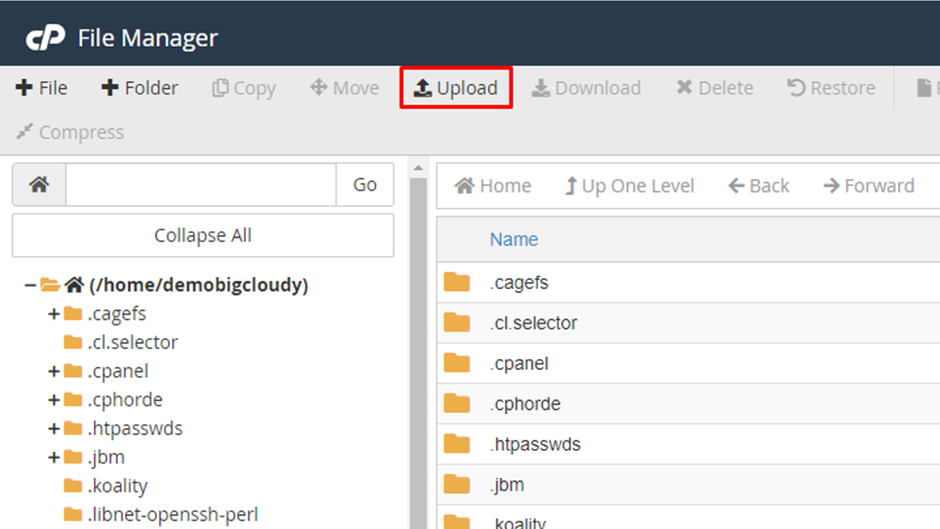940x529 pixels.
Task: Open .koality in the folder tree
Action: pos(118,486)
